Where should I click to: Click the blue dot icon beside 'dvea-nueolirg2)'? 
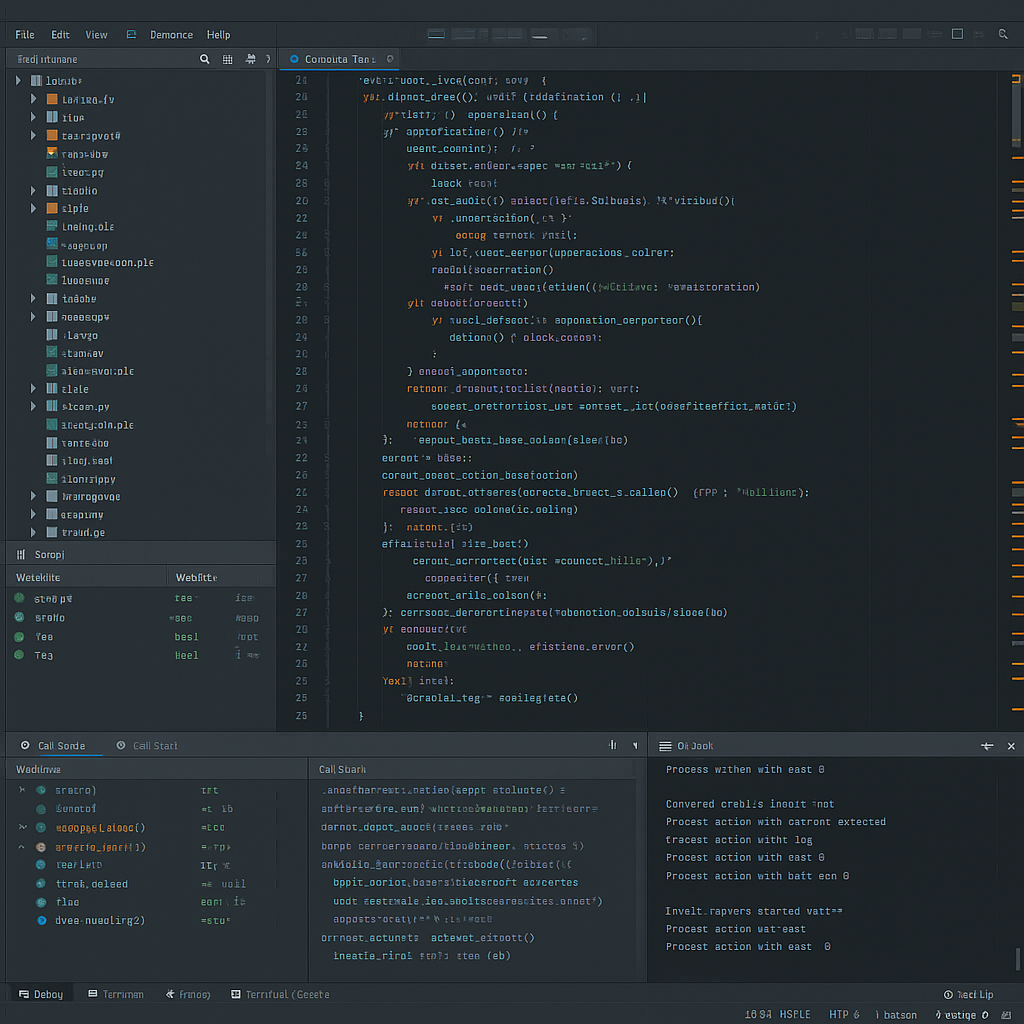(42, 920)
